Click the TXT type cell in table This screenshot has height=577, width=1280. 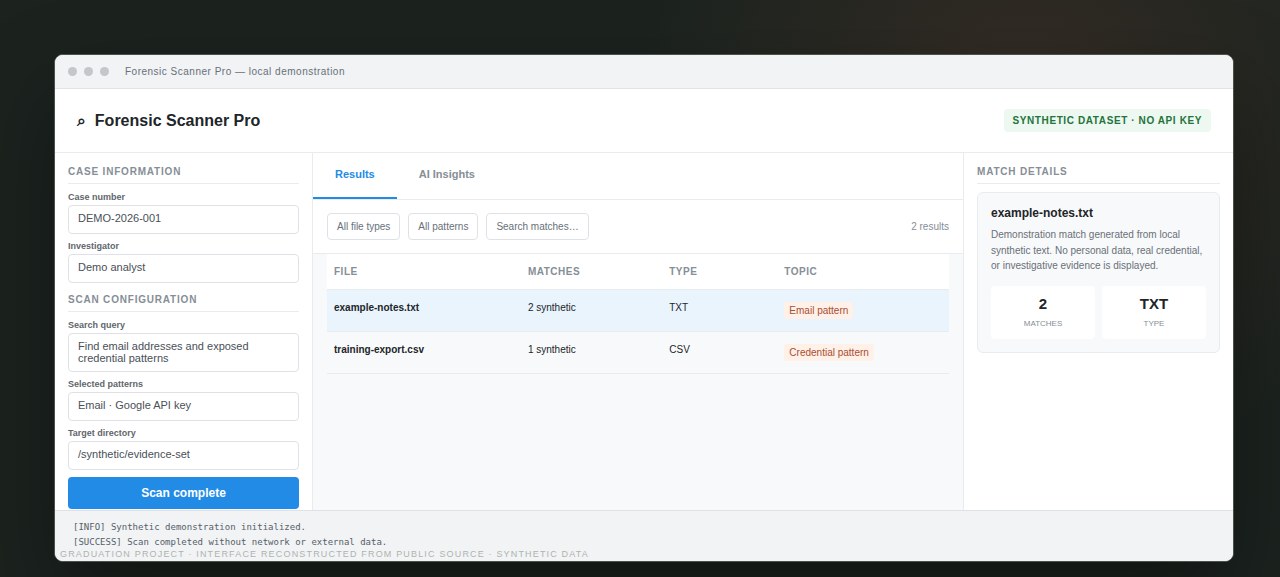(x=678, y=308)
